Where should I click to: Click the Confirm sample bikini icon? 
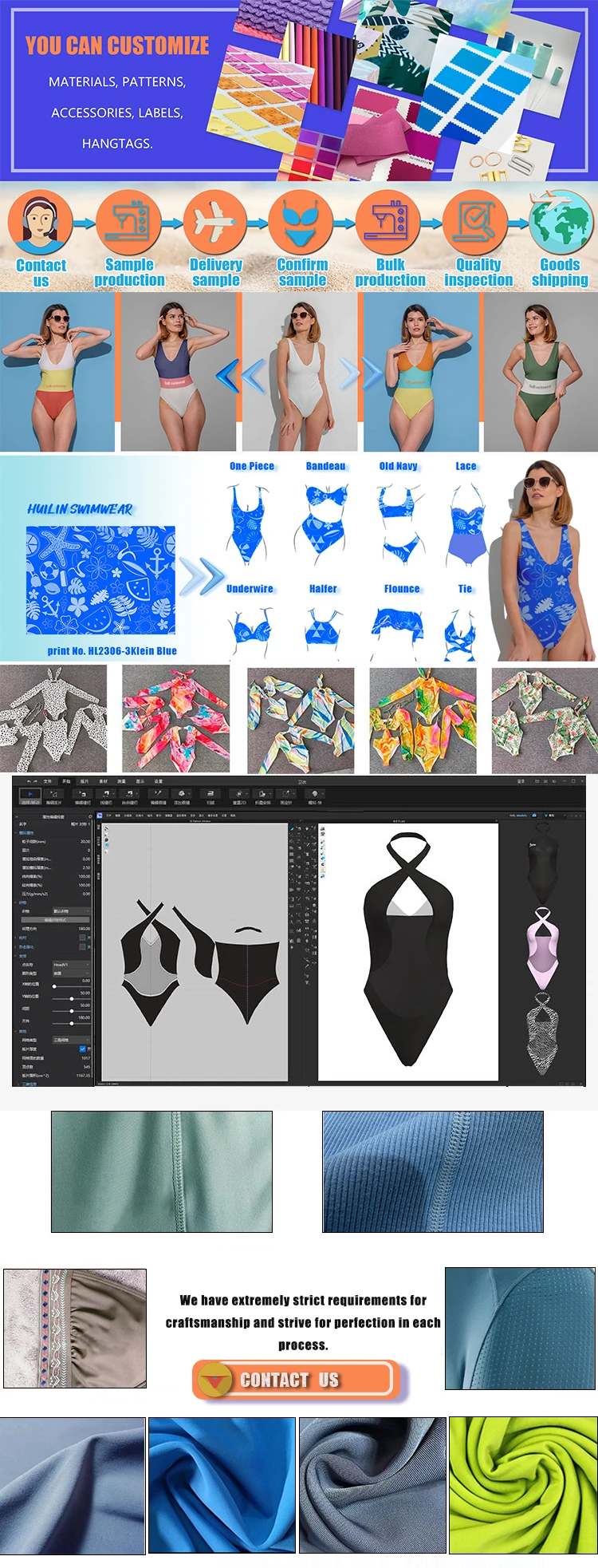[x=301, y=222]
